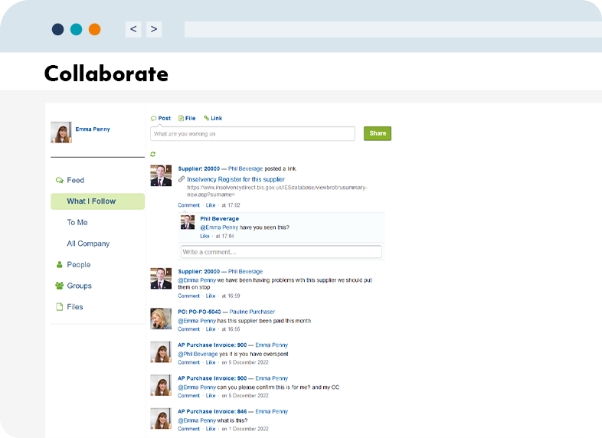602x438 pixels.
Task: Click Pauline Purchaser's avatar in the feed
Action: (x=160, y=318)
